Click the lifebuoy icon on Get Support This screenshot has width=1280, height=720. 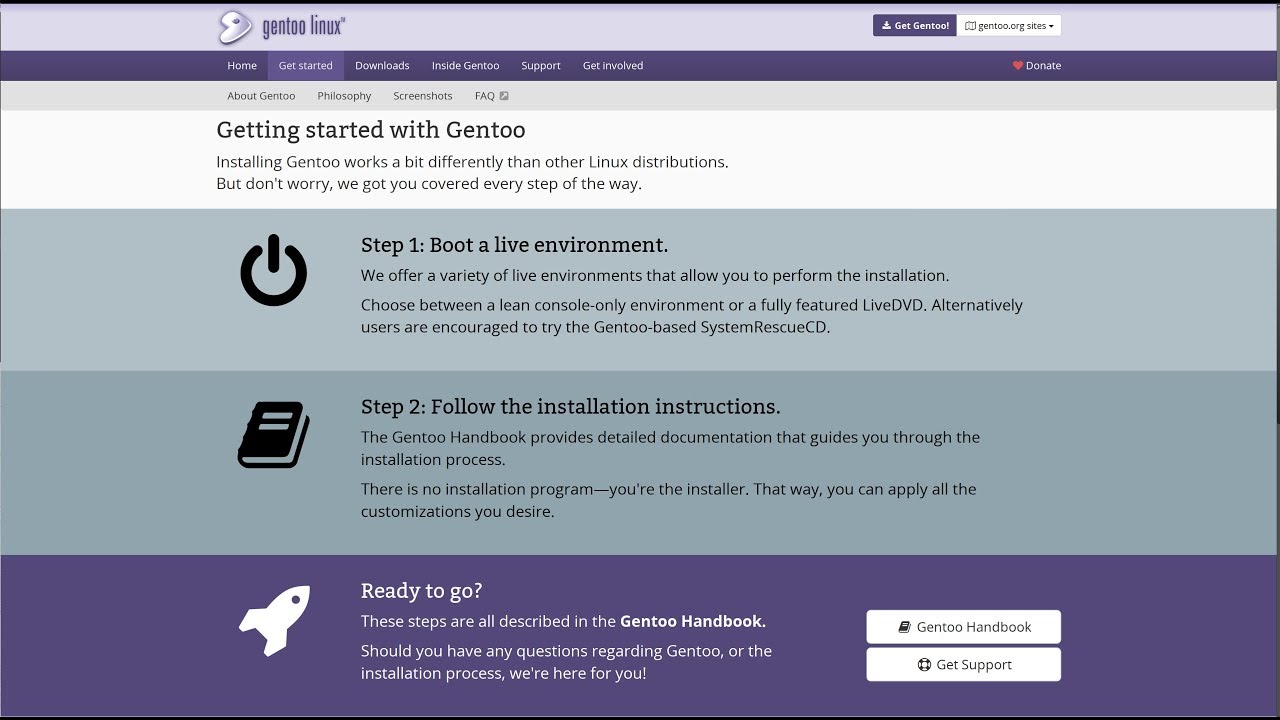[x=924, y=665]
